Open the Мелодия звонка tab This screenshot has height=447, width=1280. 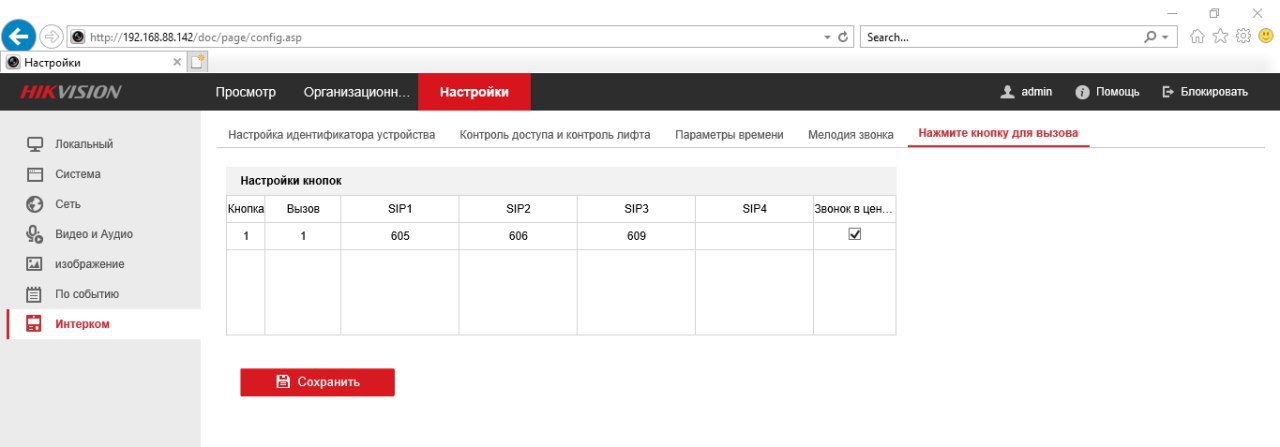pos(850,134)
